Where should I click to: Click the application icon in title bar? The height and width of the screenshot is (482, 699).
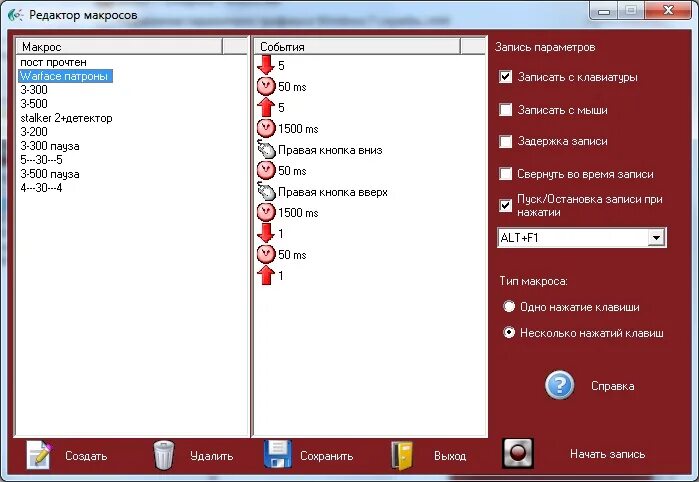click(16, 15)
